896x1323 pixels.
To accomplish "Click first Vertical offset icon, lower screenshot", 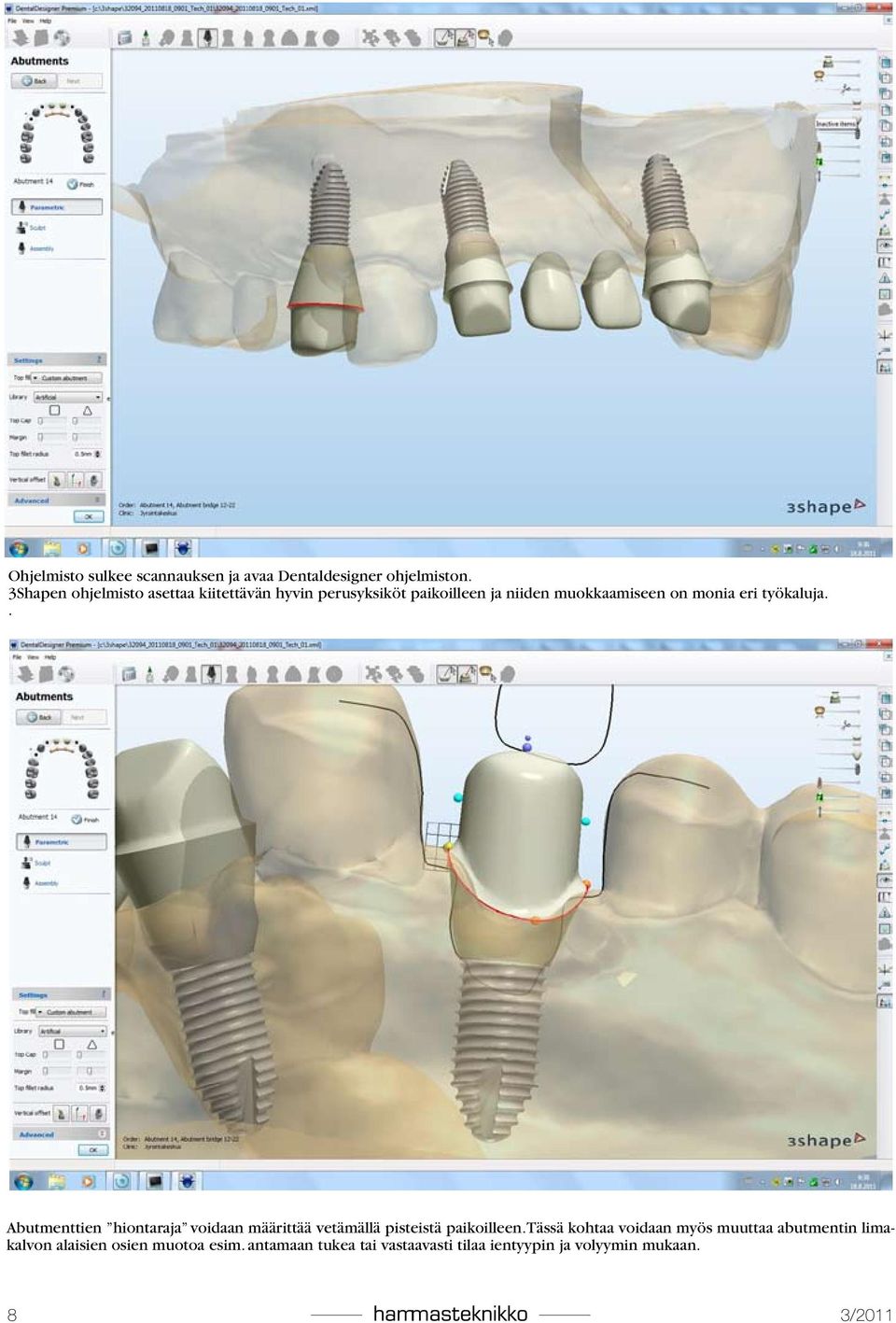I will pyautogui.click(x=61, y=1114).
